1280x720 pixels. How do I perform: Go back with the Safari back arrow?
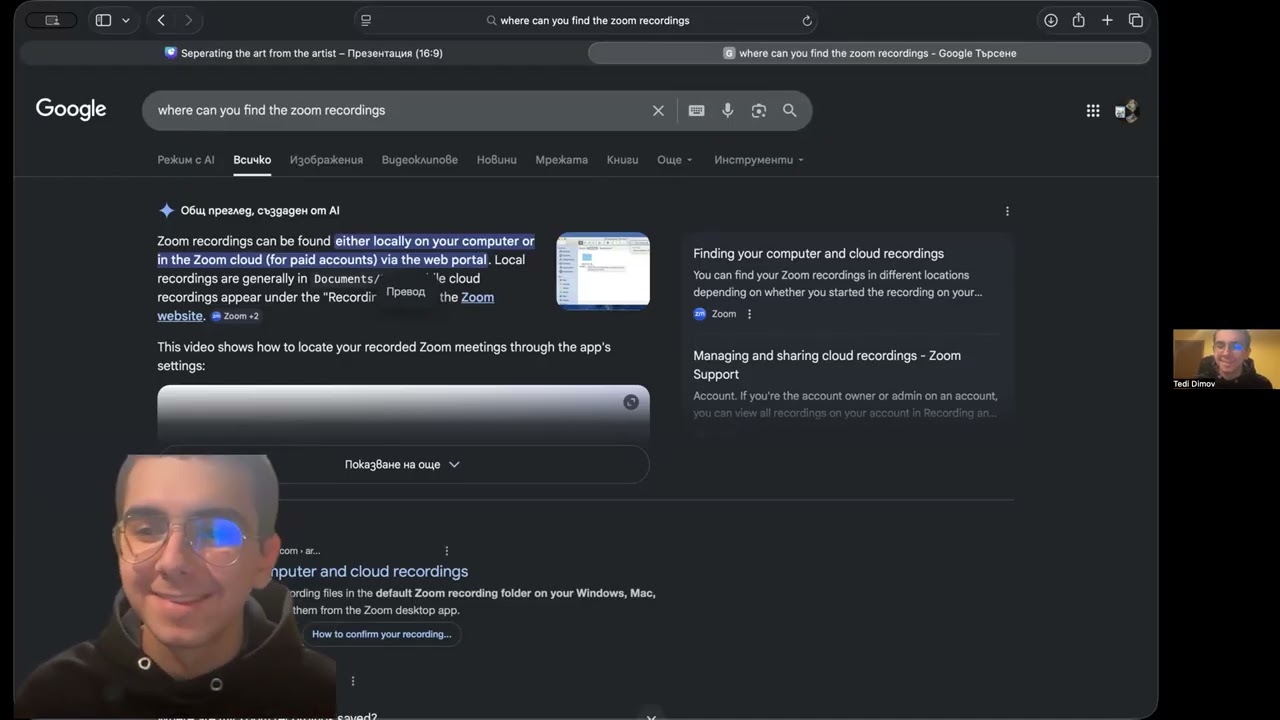pos(161,20)
